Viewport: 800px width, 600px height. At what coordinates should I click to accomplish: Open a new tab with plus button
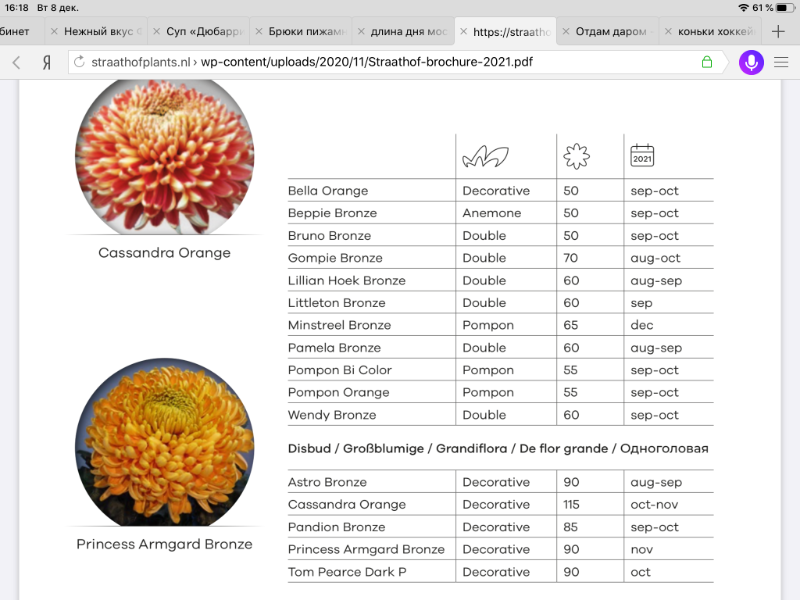779,31
